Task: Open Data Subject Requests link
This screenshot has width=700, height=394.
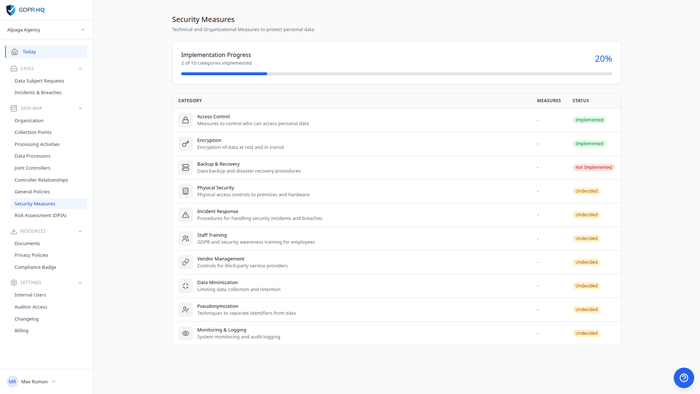Action: pyautogui.click(x=39, y=81)
